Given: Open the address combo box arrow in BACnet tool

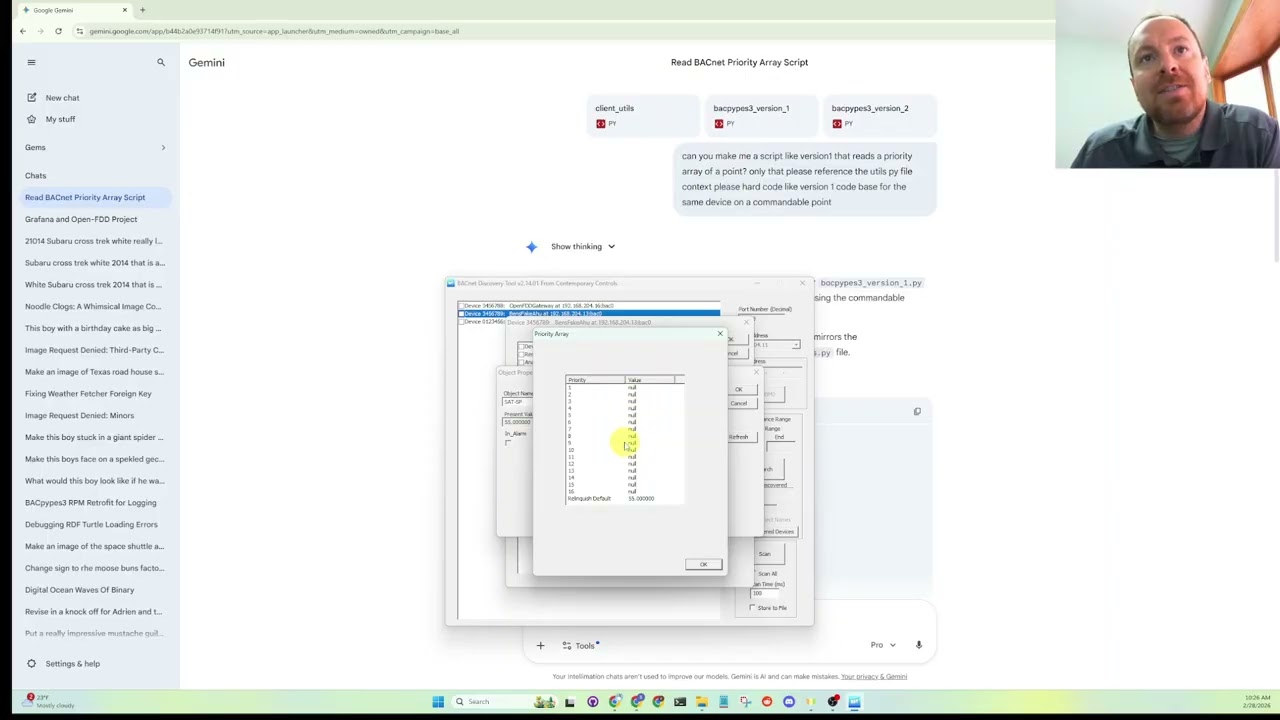Looking at the screenshot, I should (x=796, y=345).
